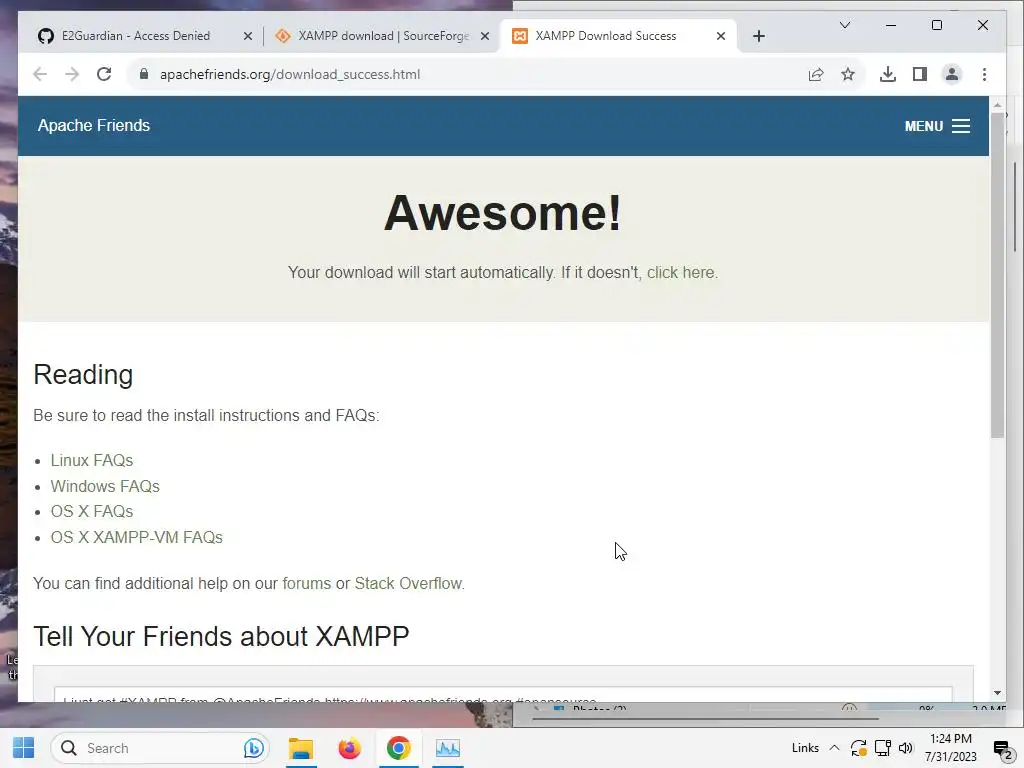Show hidden system tray icons chevron
The width and height of the screenshot is (1024, 768).
[x=834, y=748]
